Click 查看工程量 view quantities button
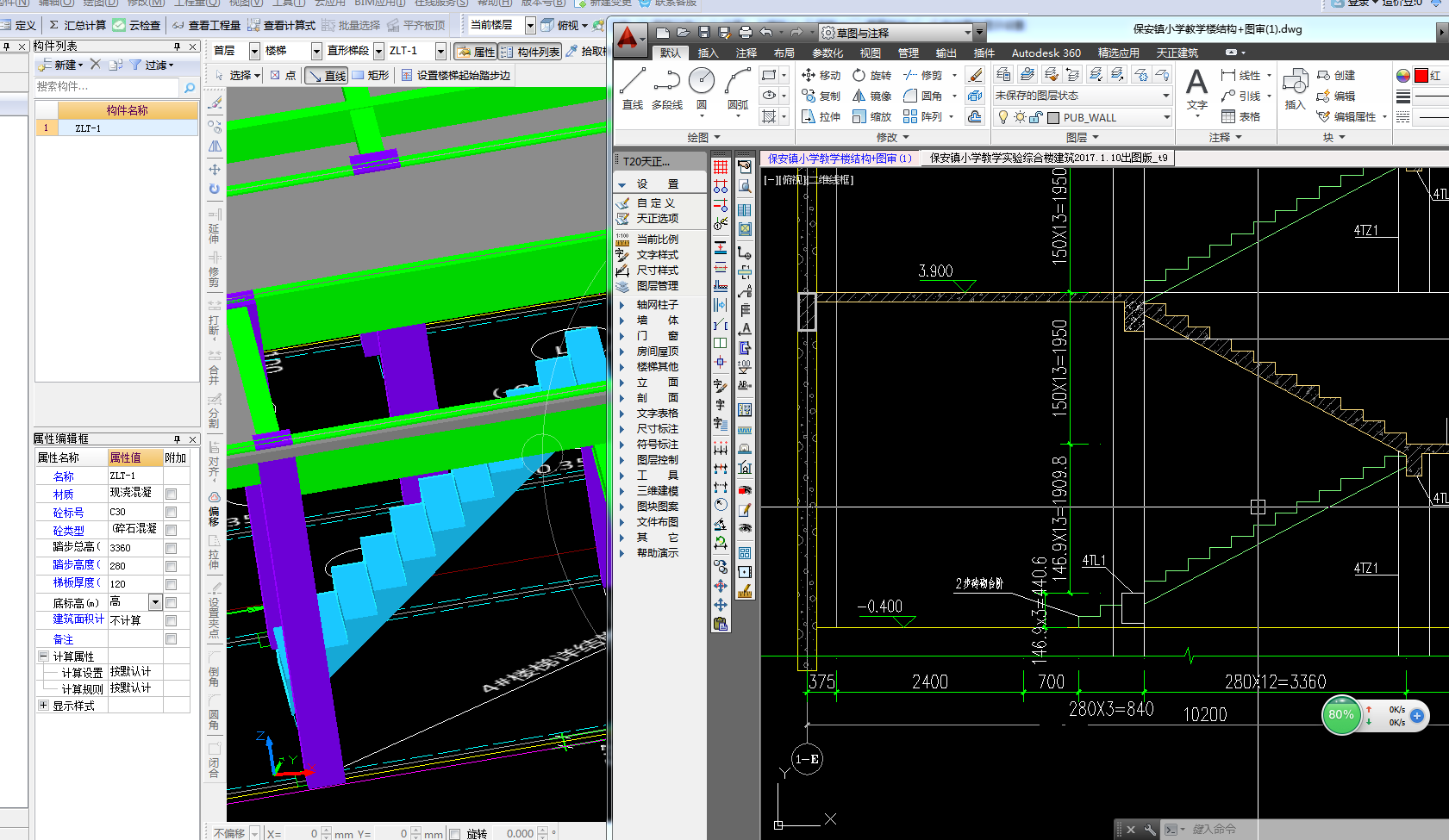 pos(207,25)
